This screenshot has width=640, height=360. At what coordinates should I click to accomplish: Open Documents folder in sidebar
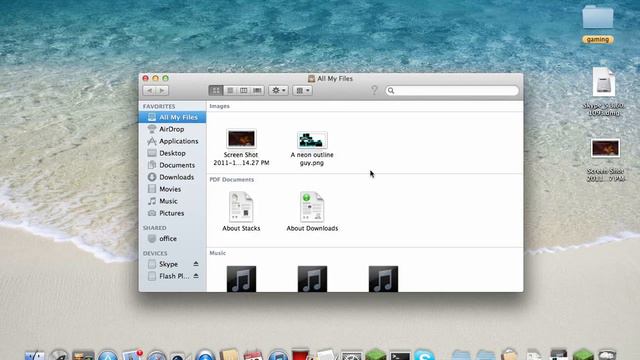pyautogui.click(x=172, y=165)
